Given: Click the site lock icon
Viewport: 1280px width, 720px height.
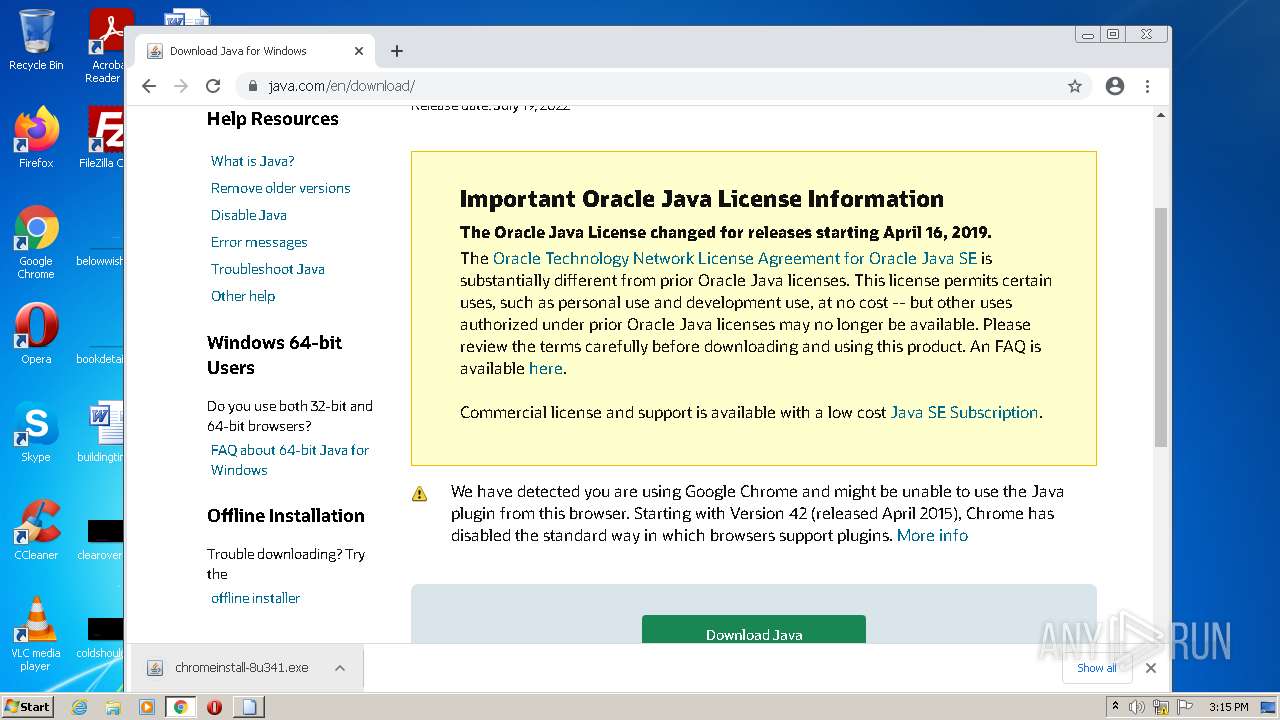Looking at the screenshot, I should point(252,86).
